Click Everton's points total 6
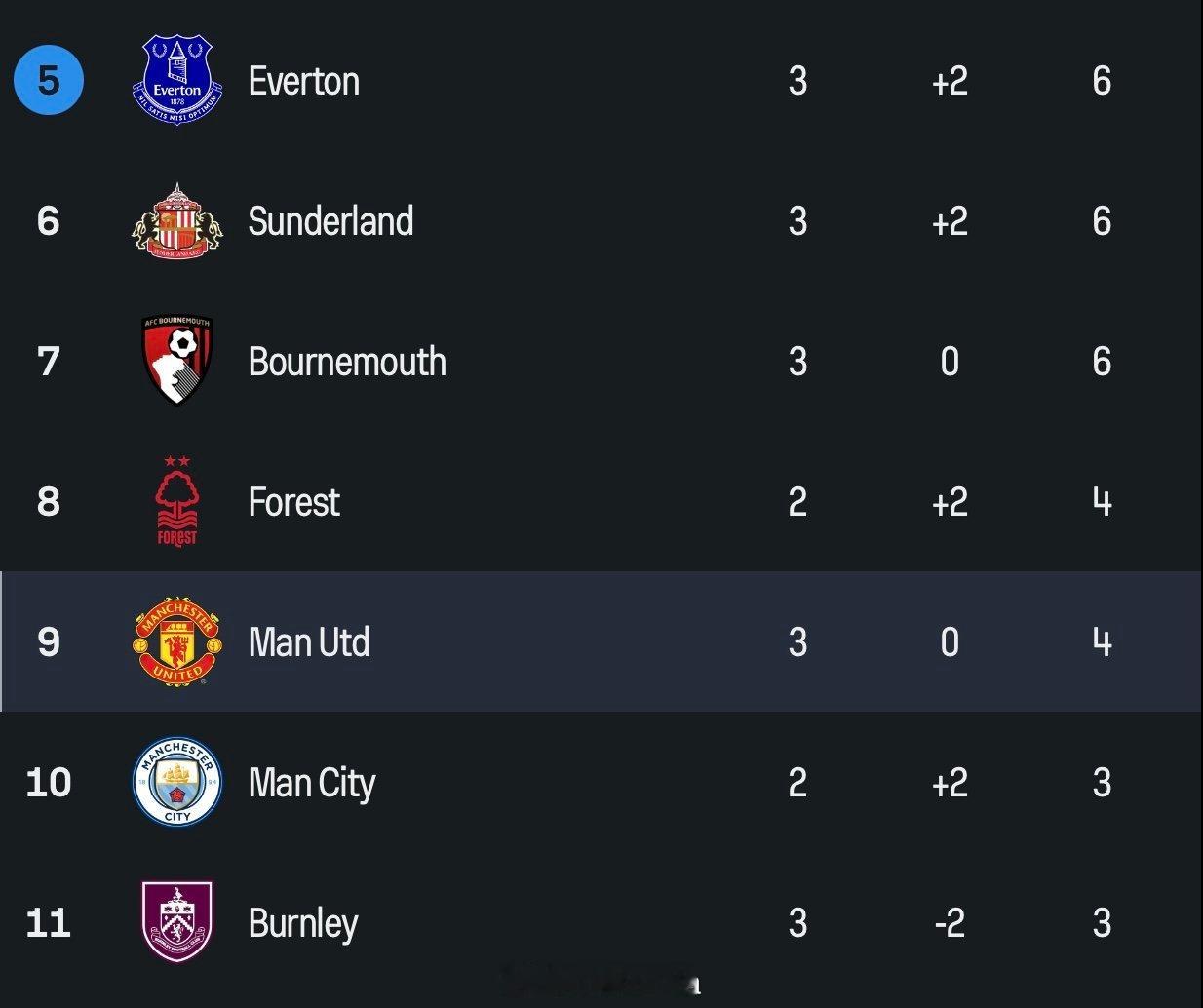 click(1102, 81)
